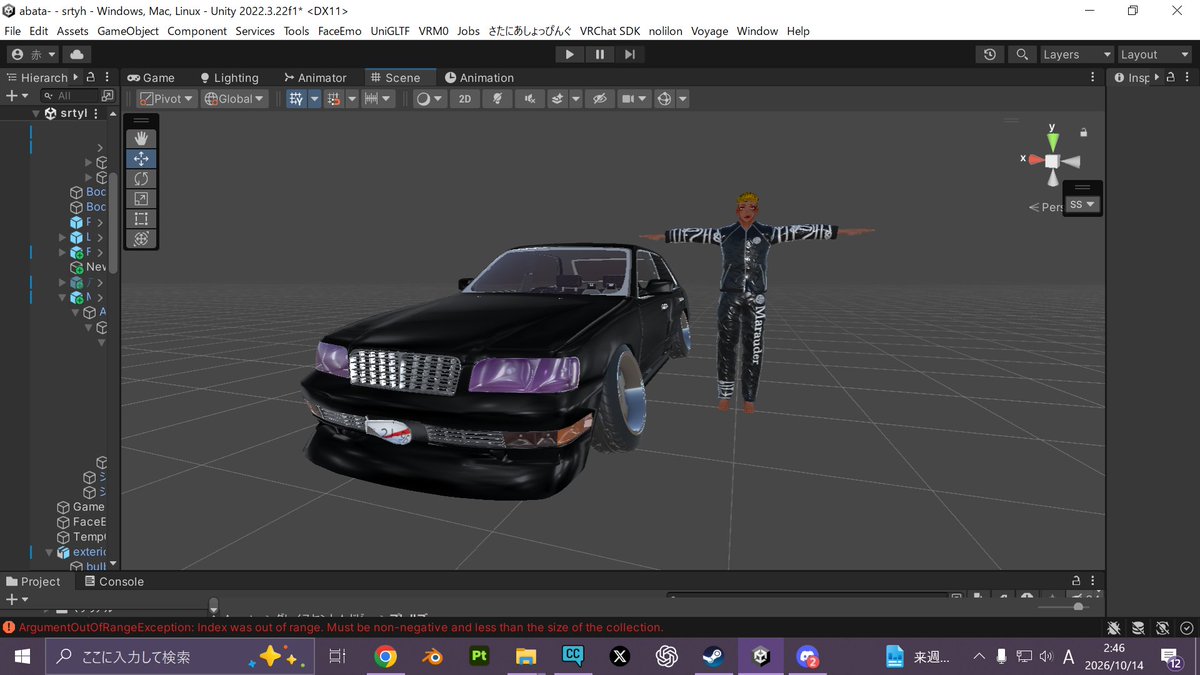Open Substance Painter taskbar icon
The image size is (1200, 675).
tap(478, 656)
